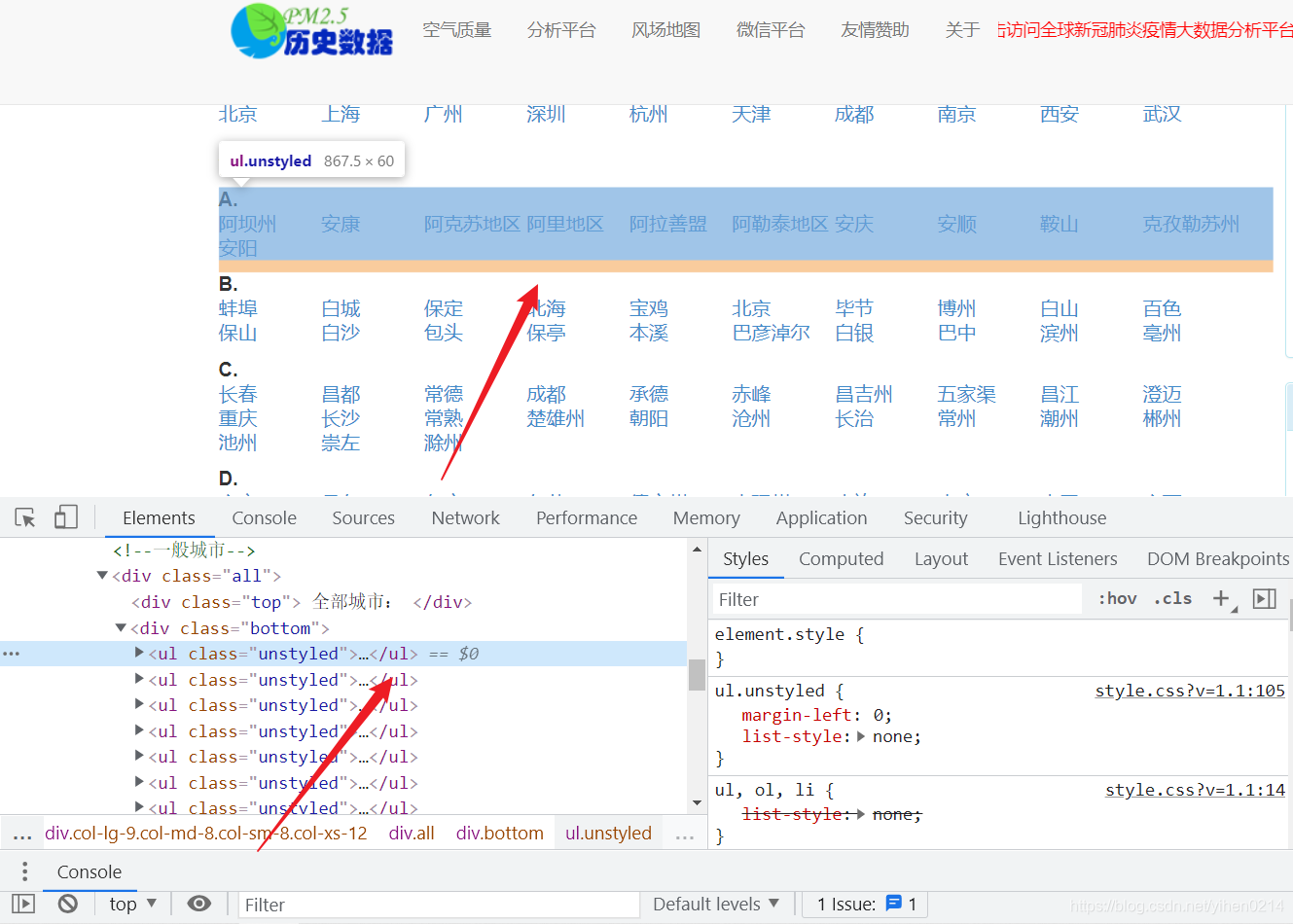Select ul.unstyled in the breadcrumb

608,834
